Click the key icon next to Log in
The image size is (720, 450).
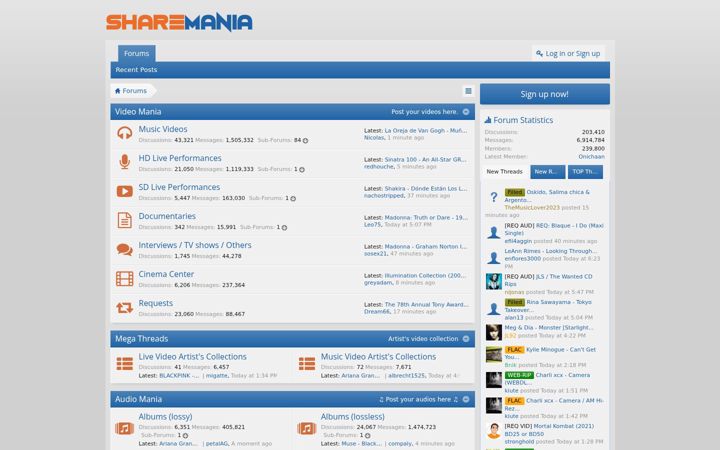coord(540,54)
